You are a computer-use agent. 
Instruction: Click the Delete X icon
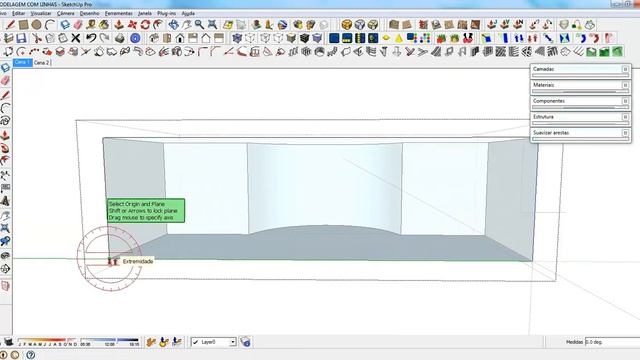[x=76, y=38]
